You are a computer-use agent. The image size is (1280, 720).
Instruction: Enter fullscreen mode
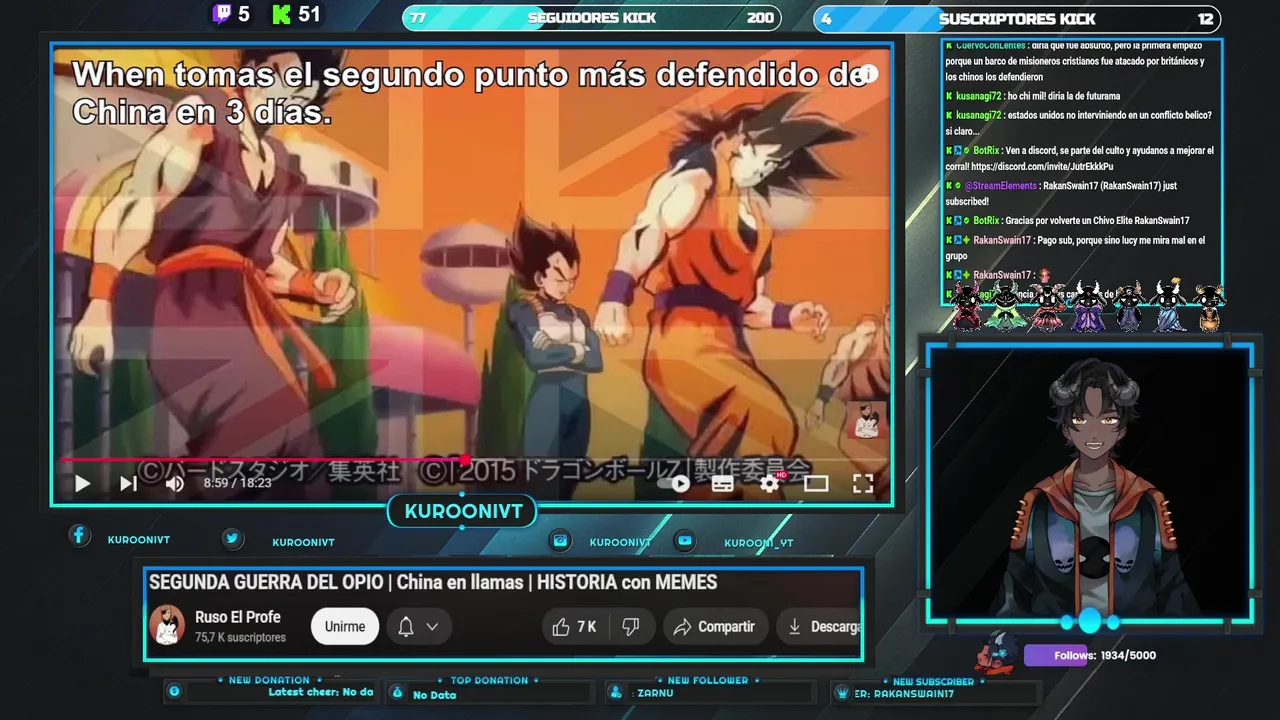point(862,484)
